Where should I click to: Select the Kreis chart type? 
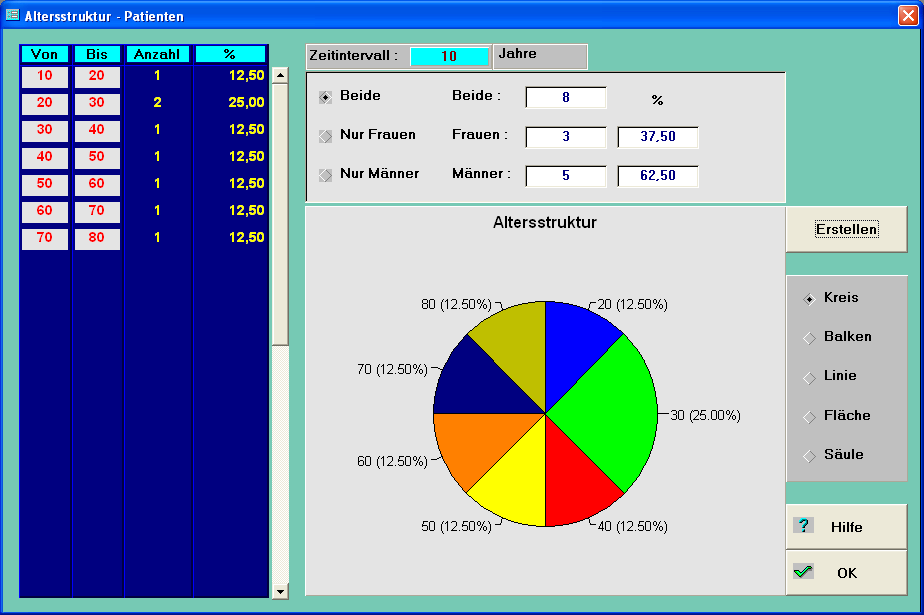(x=809, y=299)
